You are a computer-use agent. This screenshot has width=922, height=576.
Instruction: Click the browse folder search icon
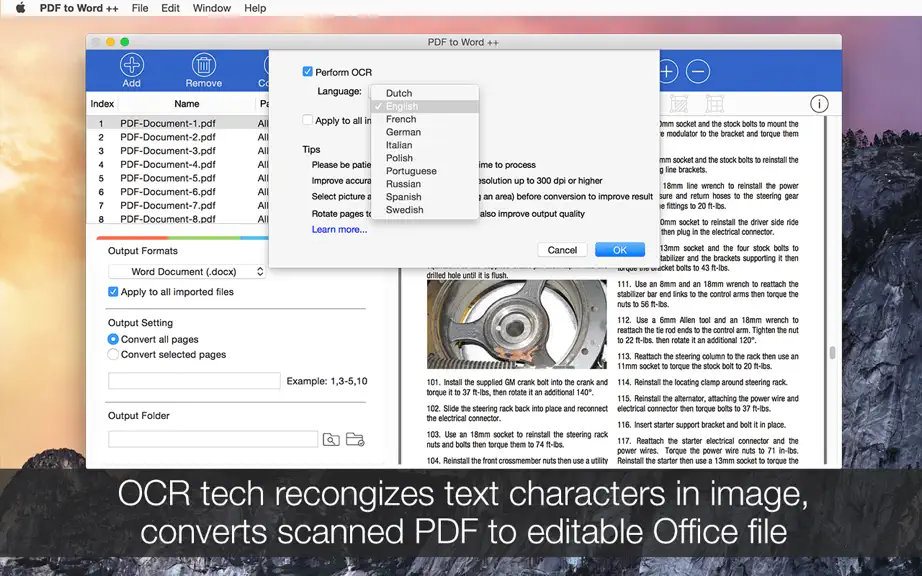pos(331,439)
